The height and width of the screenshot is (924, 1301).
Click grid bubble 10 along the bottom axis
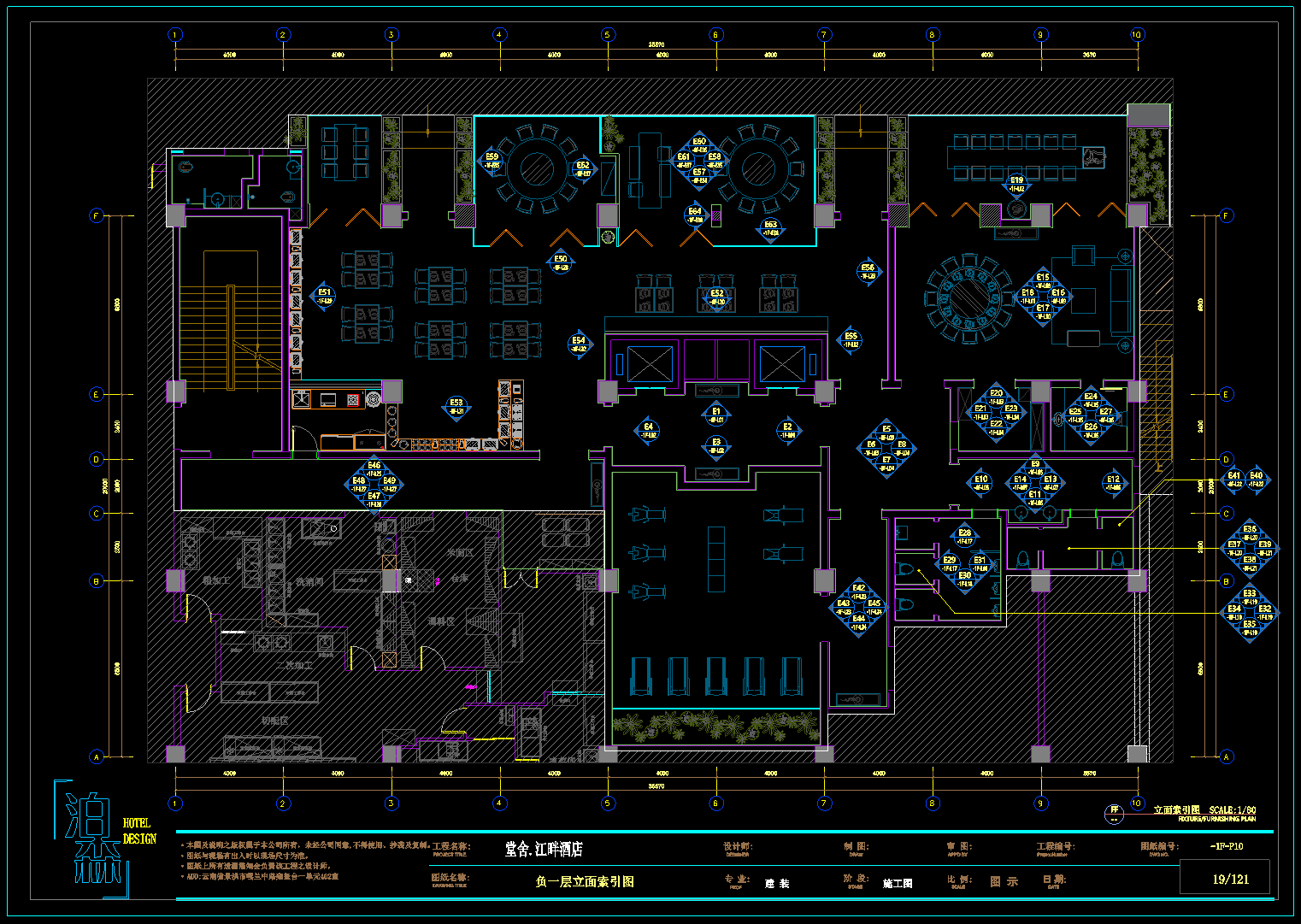pos(1137,803)
